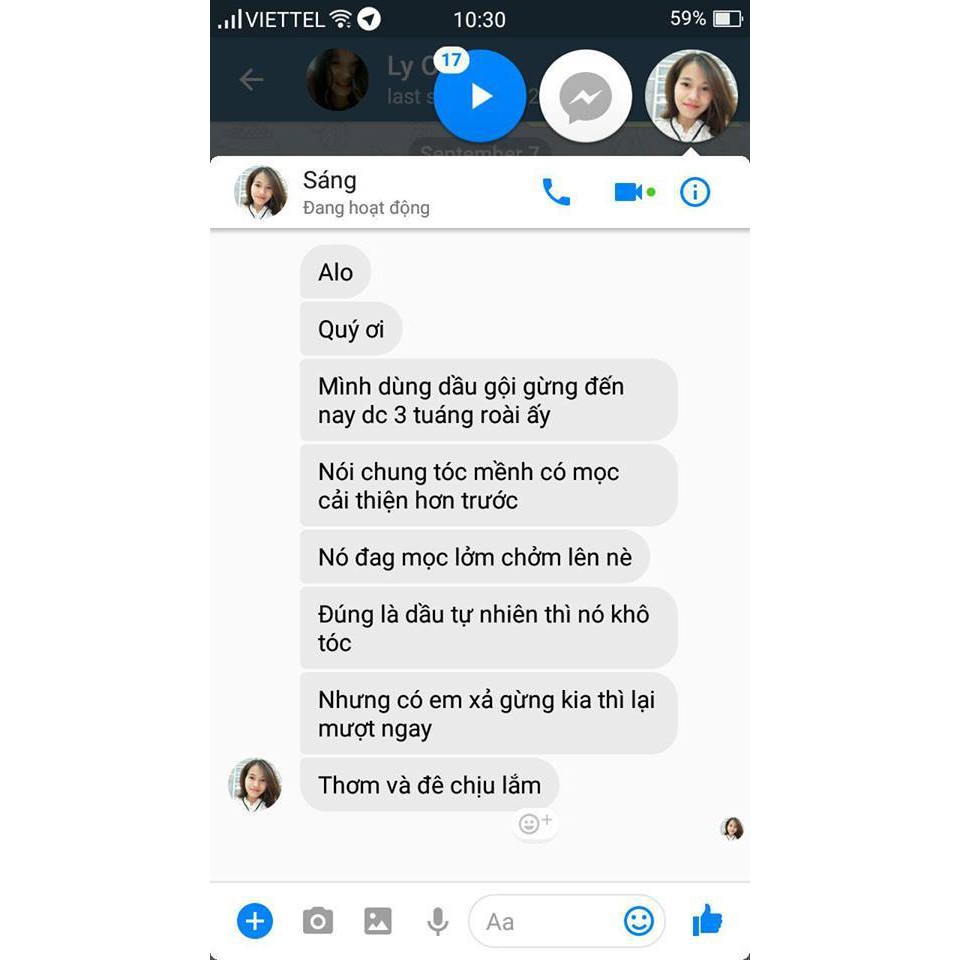Open the camera from message bar
This screenshot has width=960, height=960.
click(x=318, y=921)
